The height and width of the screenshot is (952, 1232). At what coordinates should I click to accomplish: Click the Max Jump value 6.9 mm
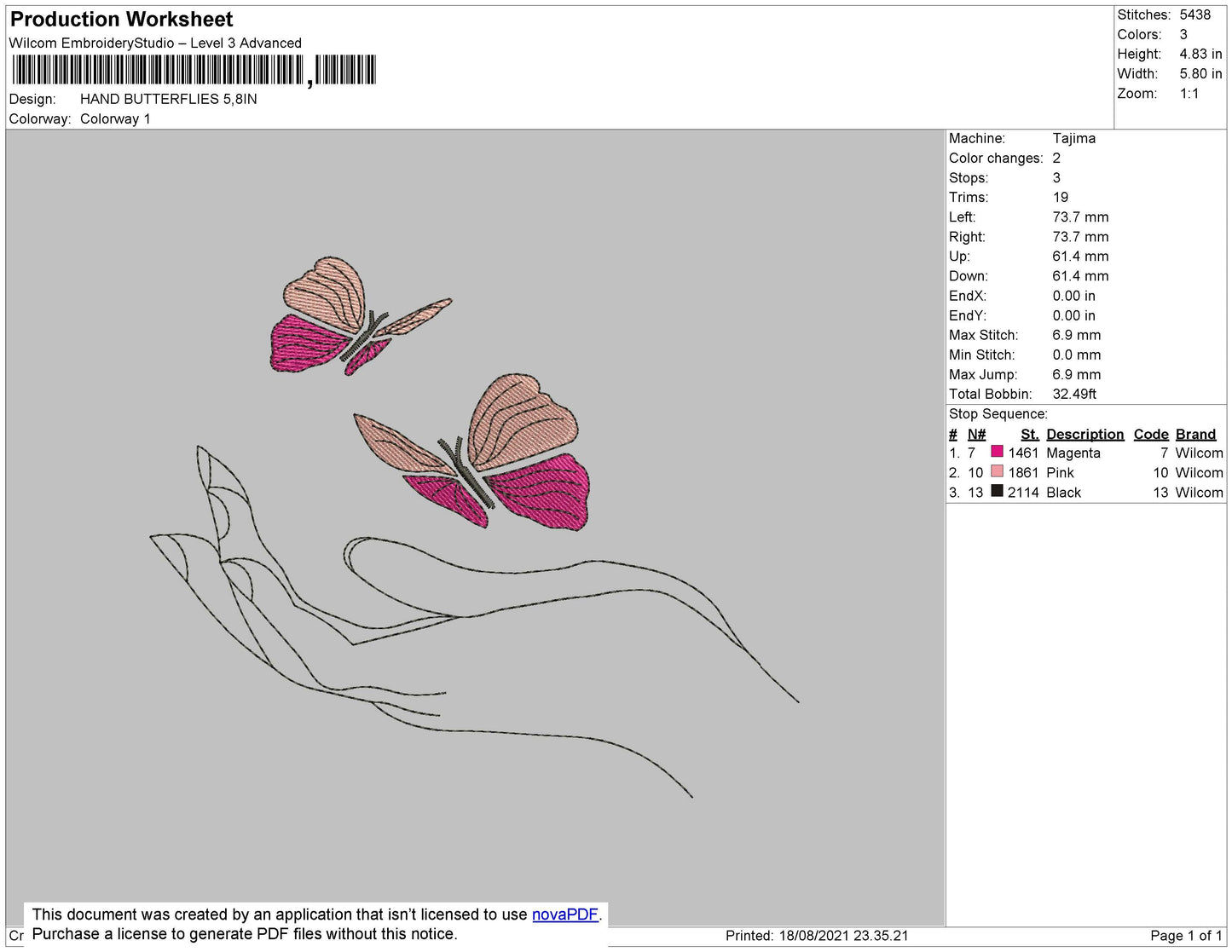point(1076,374)
